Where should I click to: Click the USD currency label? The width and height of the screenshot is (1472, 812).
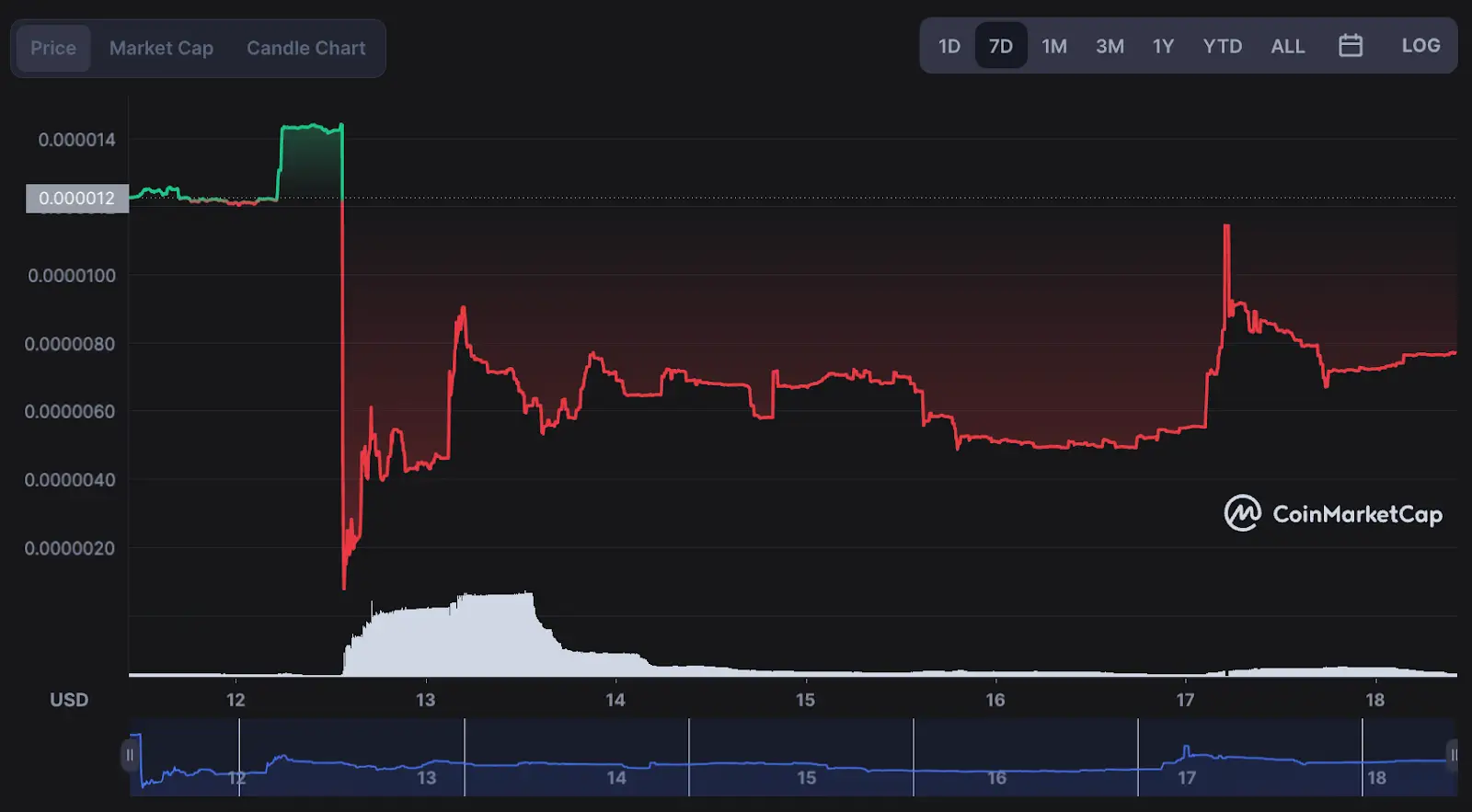(x=69, y=700)
